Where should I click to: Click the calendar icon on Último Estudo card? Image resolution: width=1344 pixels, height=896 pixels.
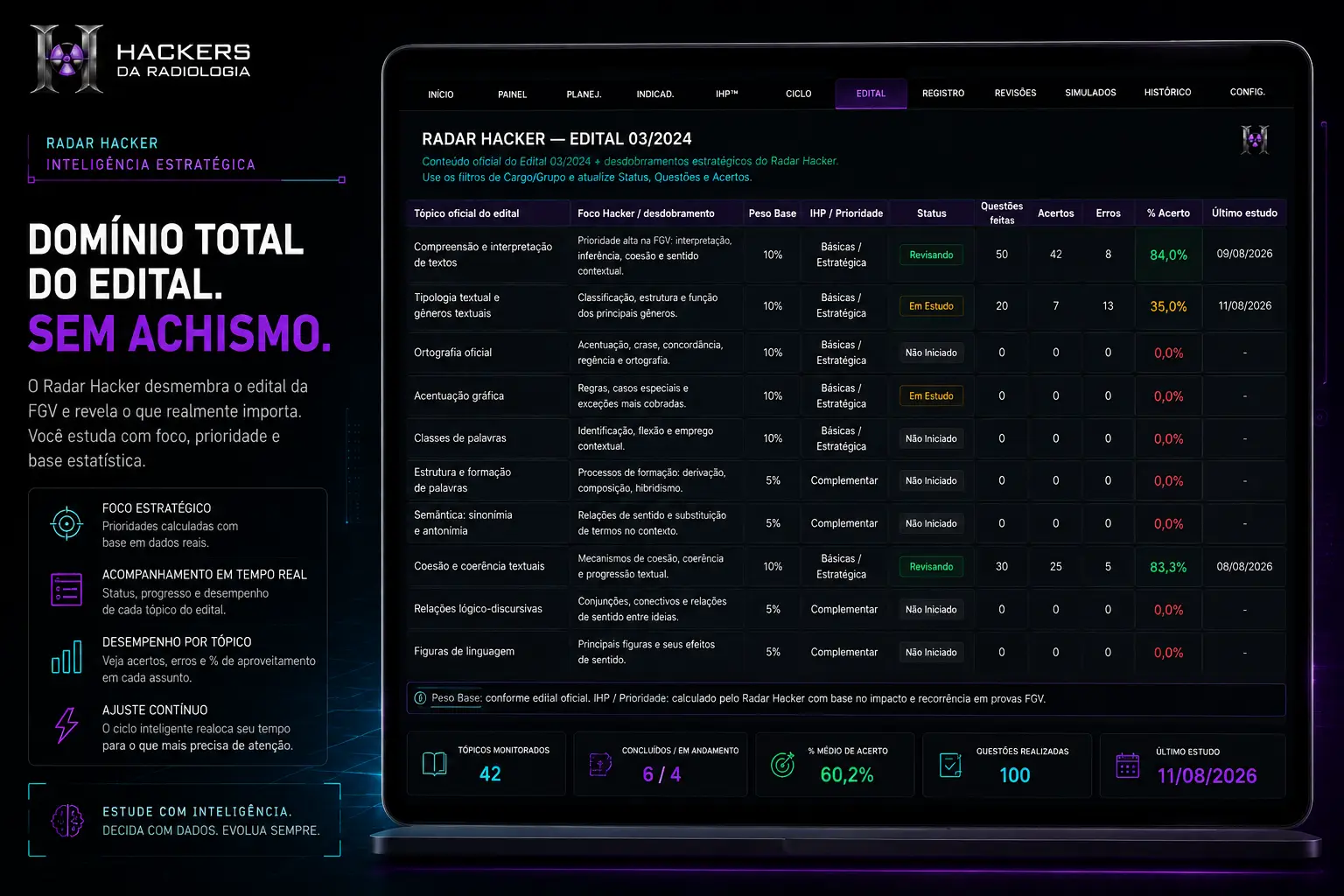tap(1128, 766)
